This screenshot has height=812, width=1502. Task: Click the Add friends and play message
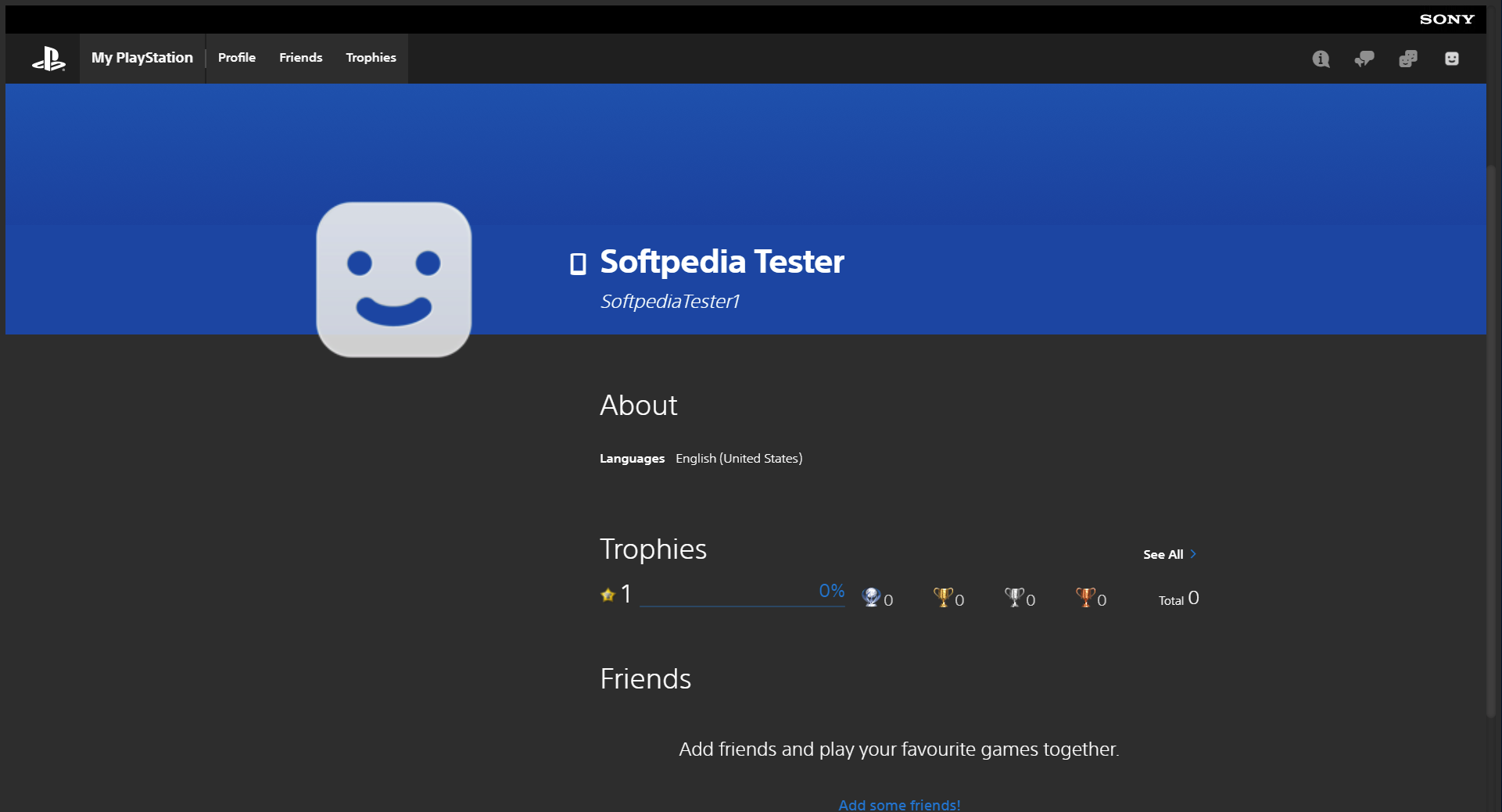click(899, 749)
